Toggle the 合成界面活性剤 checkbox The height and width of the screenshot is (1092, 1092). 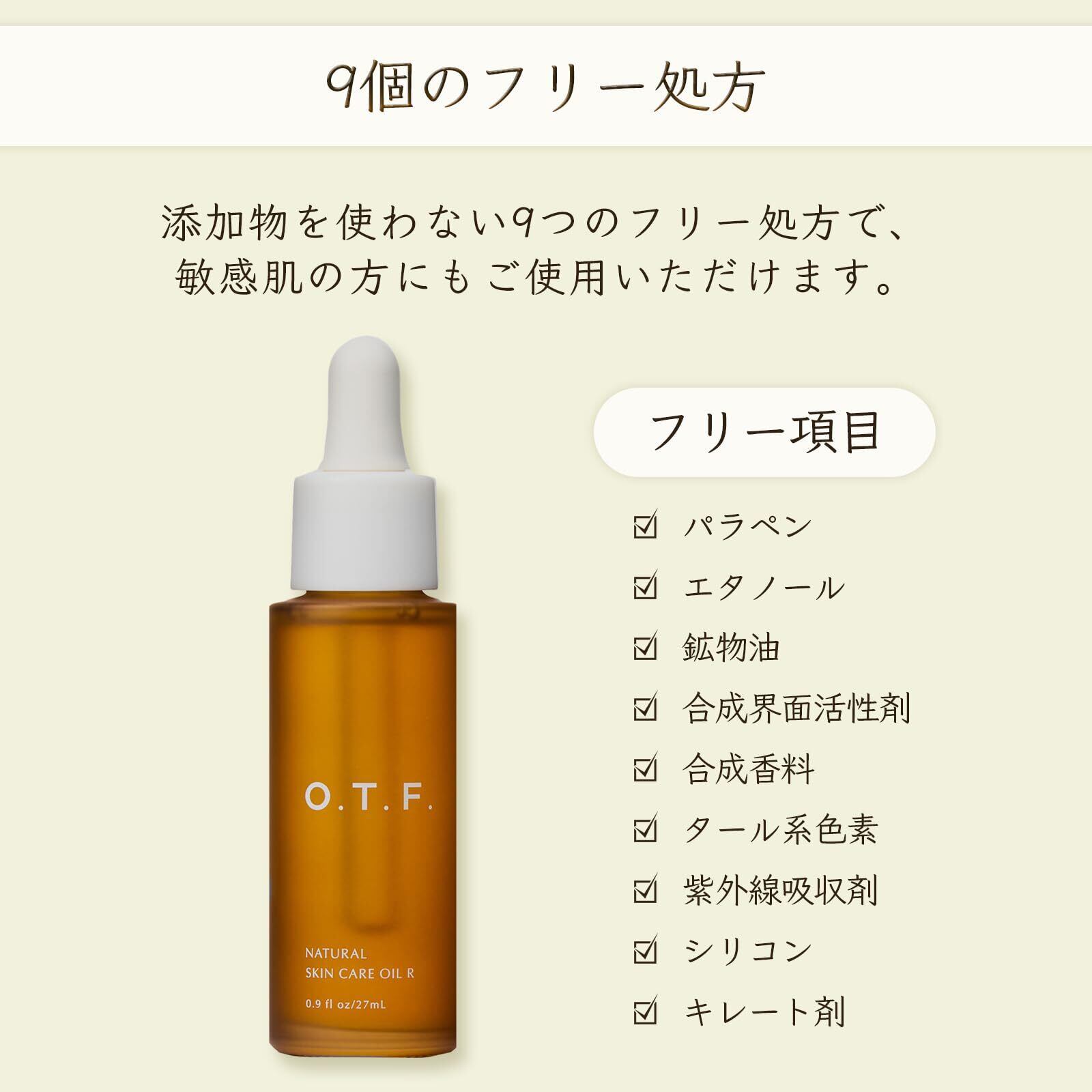pyautogui.click(x=646, y=707)
